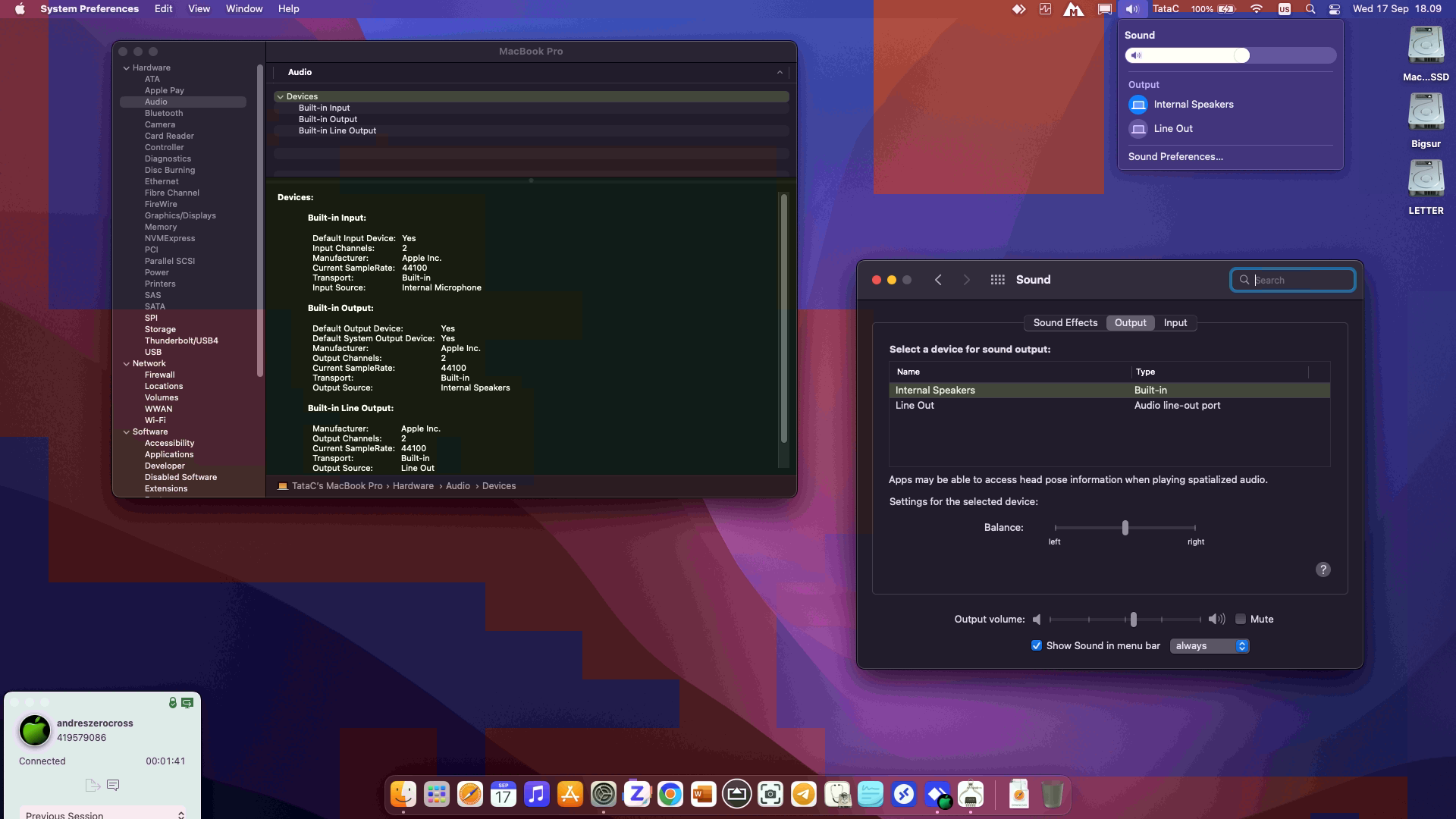Open Control Center from the menu bar
1456x819 pixels.
pos(1335,9)
